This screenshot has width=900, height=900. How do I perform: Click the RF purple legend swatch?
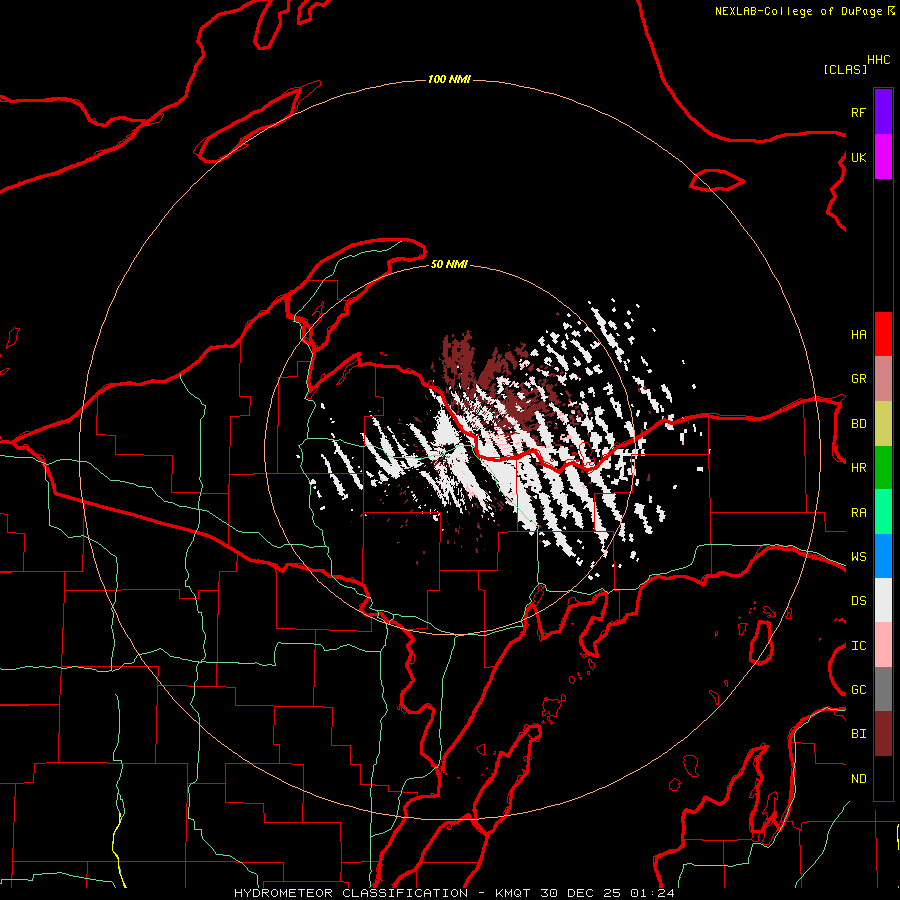coord(883,111)
